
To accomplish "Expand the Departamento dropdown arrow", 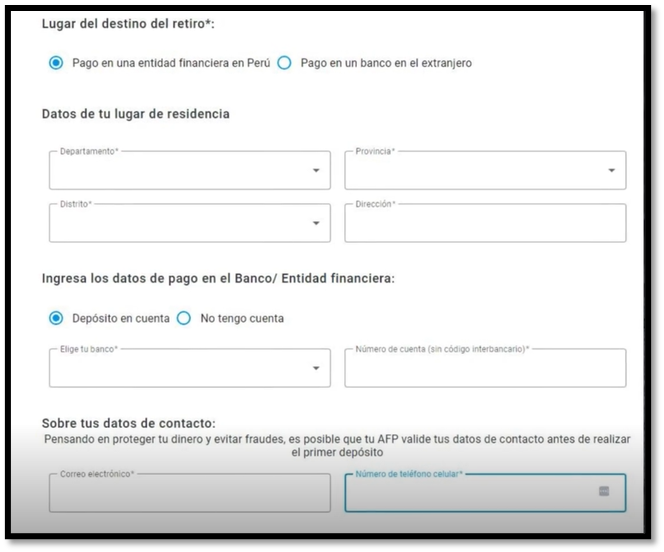I will pyautogui.click(x=316, y=171).
